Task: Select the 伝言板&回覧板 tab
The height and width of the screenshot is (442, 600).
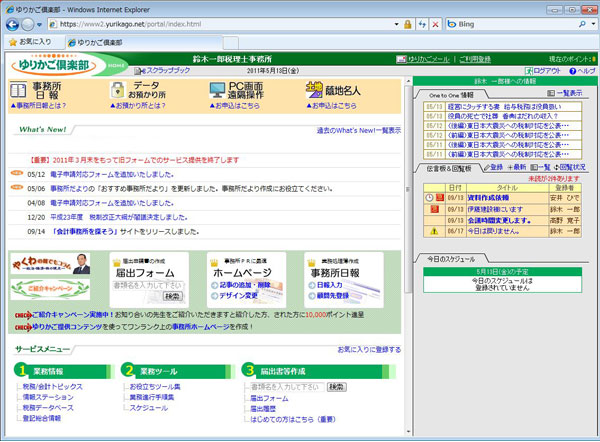Action: (x=449, y=168)
